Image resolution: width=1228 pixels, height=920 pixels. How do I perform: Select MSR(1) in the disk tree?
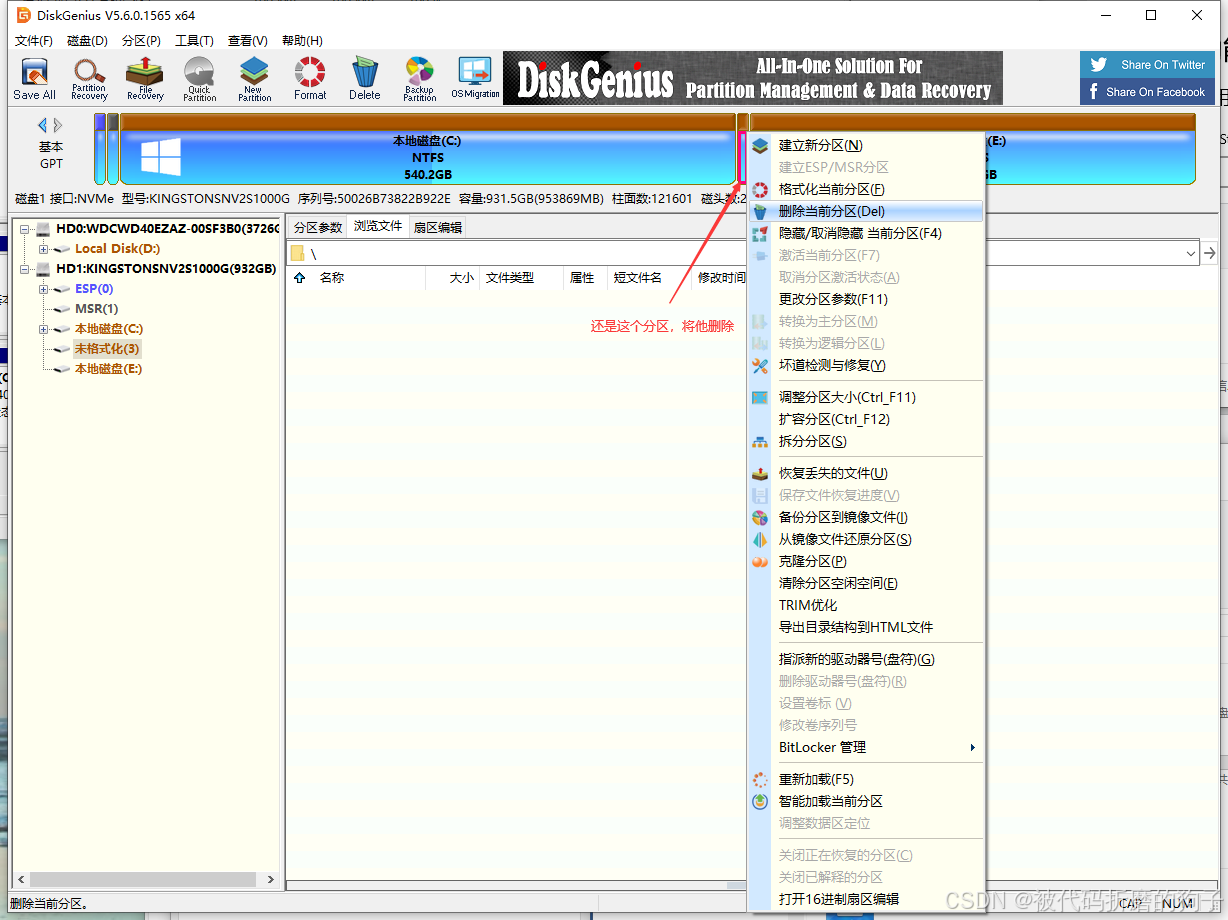(x=96, y=309)
